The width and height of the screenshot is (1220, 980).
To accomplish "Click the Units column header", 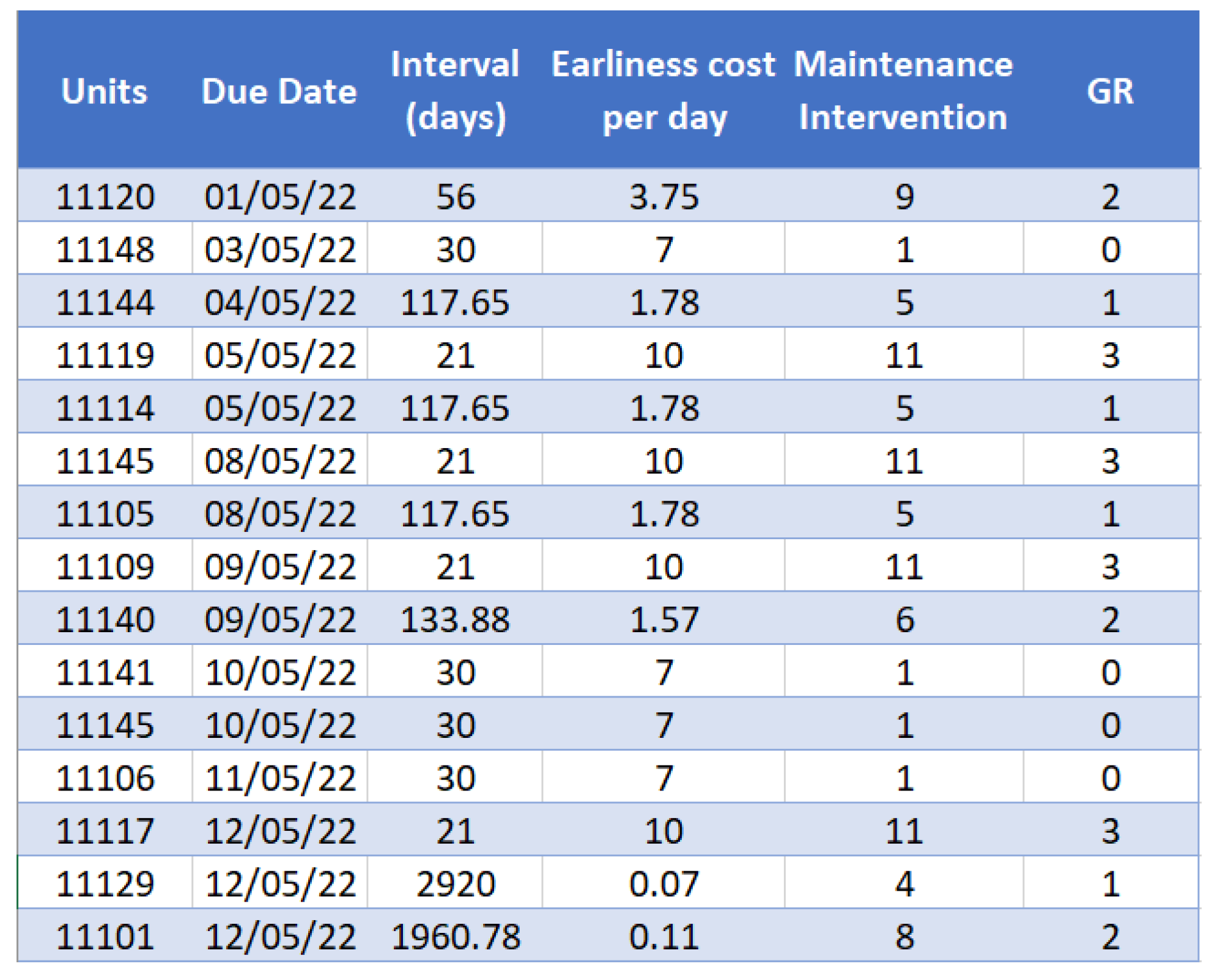I will click(105, 92).
